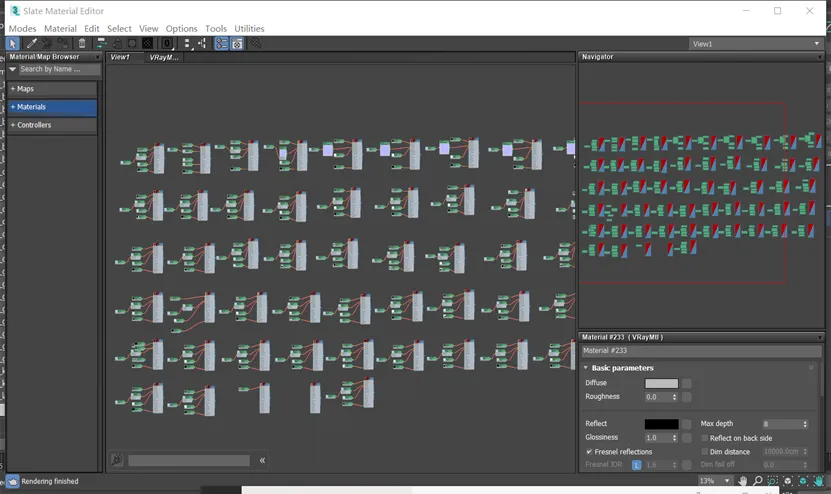The width and height of the screenshot is (831, 494).
Task: Enable Reflect on back side checkbox
Action: click(704, 438)
